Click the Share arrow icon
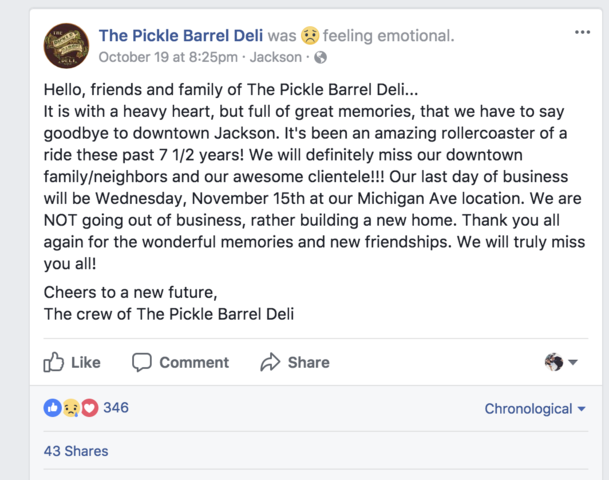The image size is (609, 480). [270, 362]
